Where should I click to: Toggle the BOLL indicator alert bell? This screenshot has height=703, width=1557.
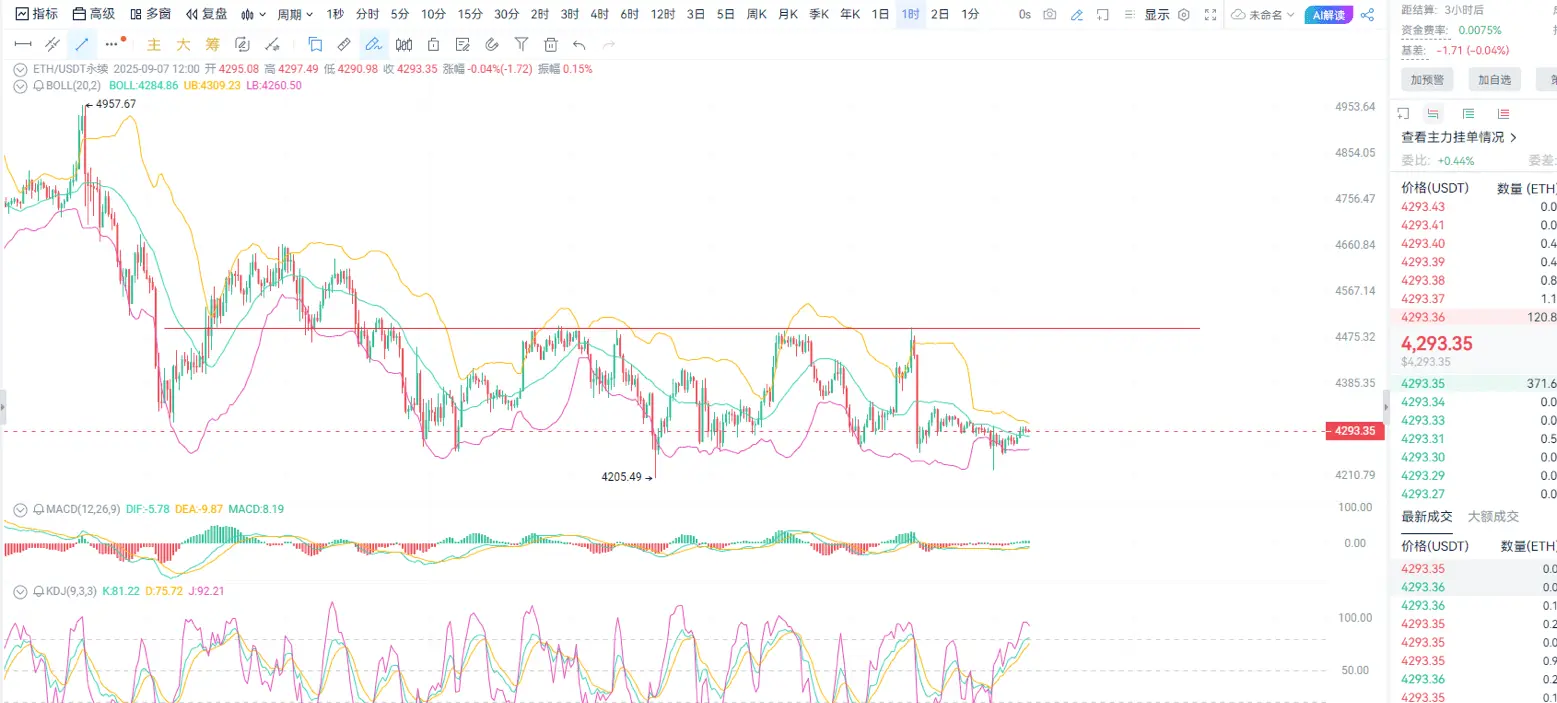pos(39,86)
